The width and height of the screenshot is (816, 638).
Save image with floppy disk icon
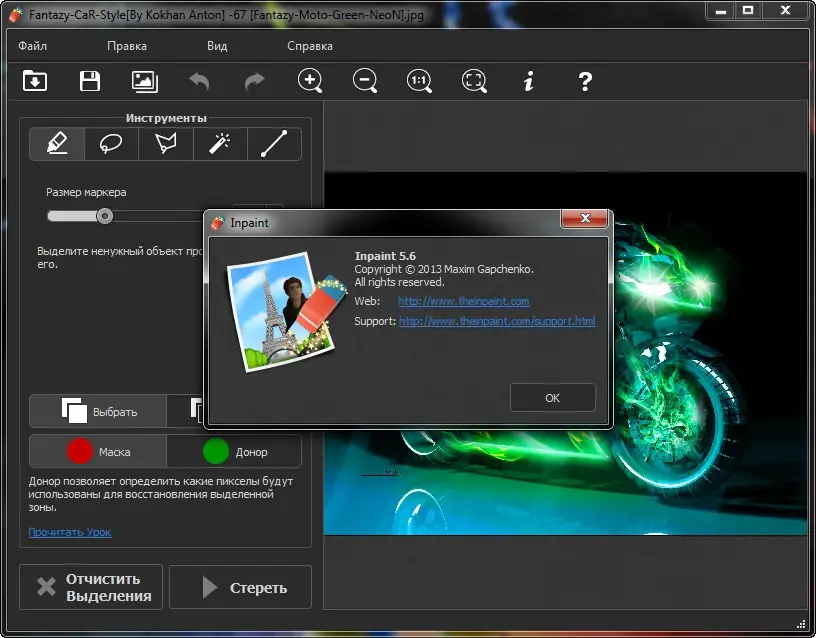click(90, 81)
